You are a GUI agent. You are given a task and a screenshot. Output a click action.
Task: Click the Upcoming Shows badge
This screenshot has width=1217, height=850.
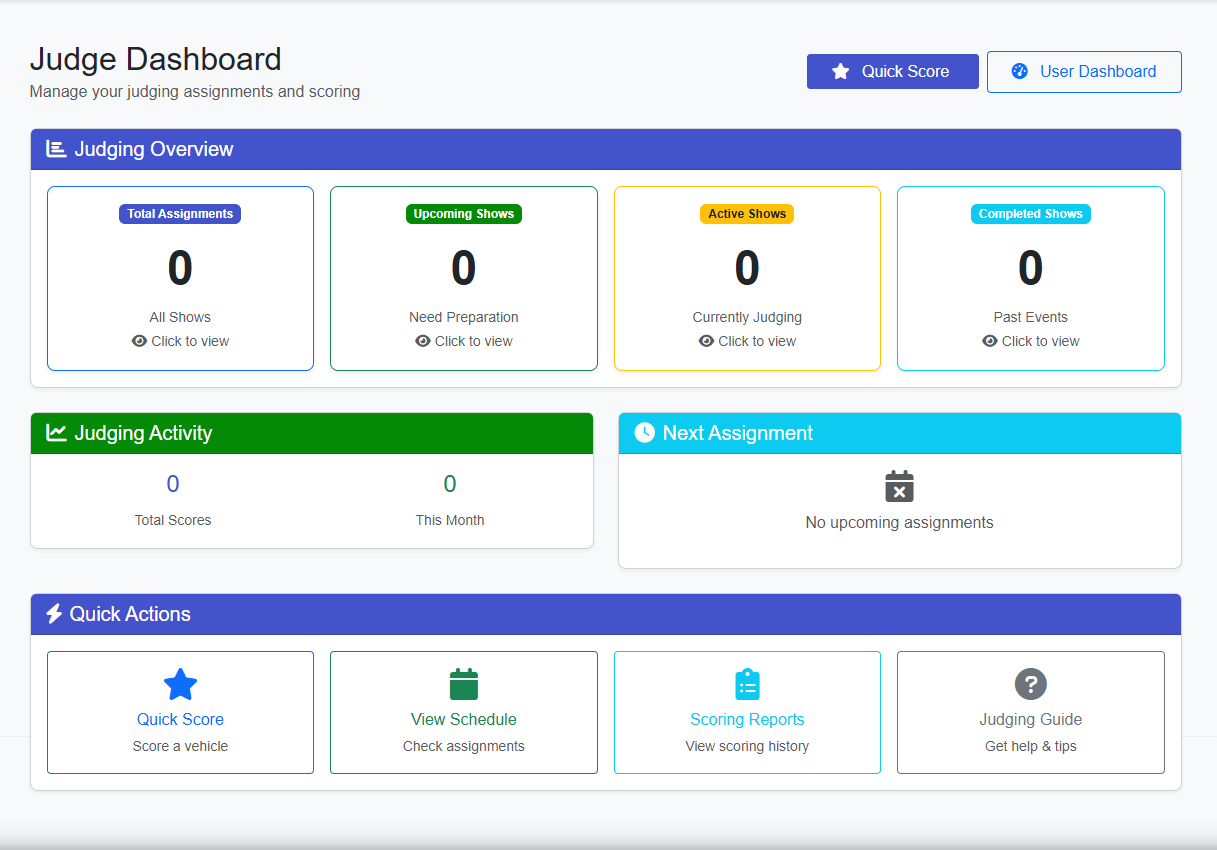pos(463,213)
